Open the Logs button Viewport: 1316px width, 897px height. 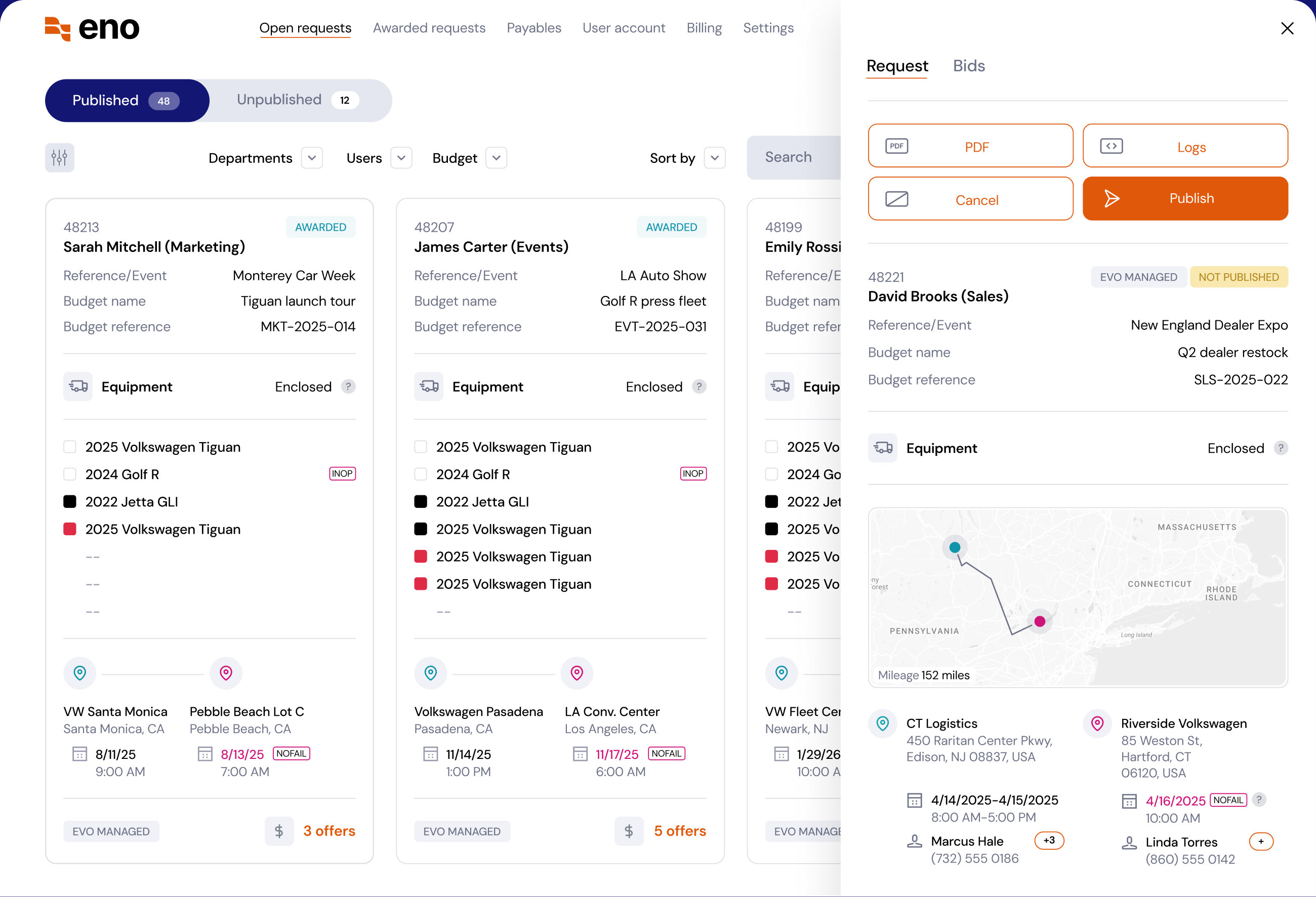(1185, 145)
